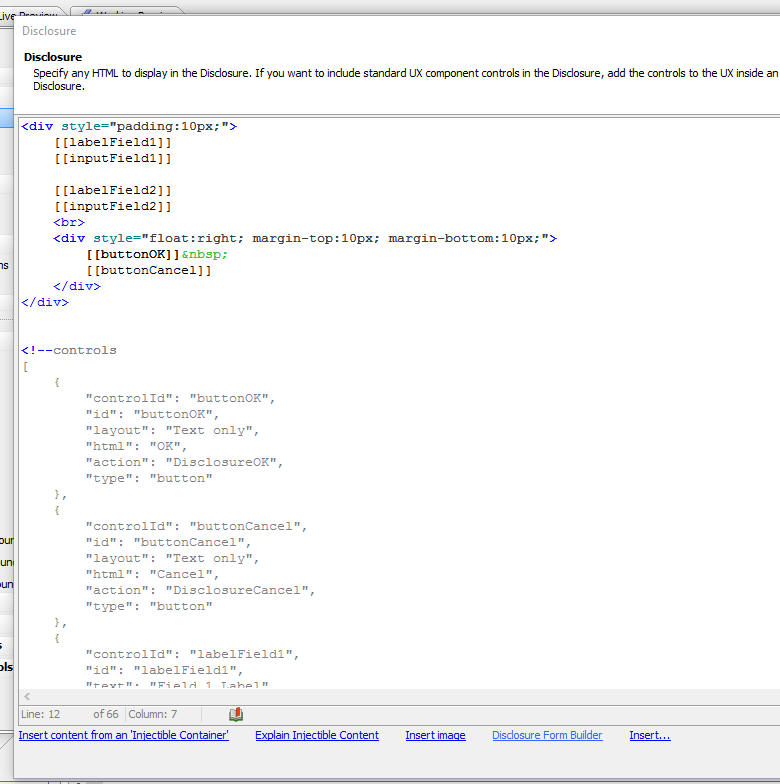Click the green &nbsp; entity
The height and width of the screenshot is (784, 780).
204,254
